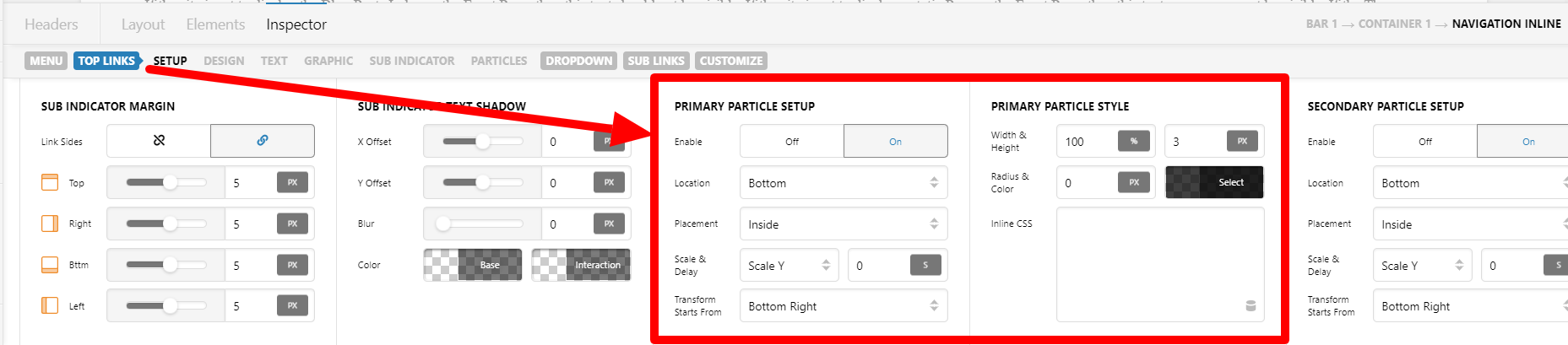The width and height of the screenshot is (1568, 345).
Task: Click the Left margin border icon
Action: [x=50, y=305]
